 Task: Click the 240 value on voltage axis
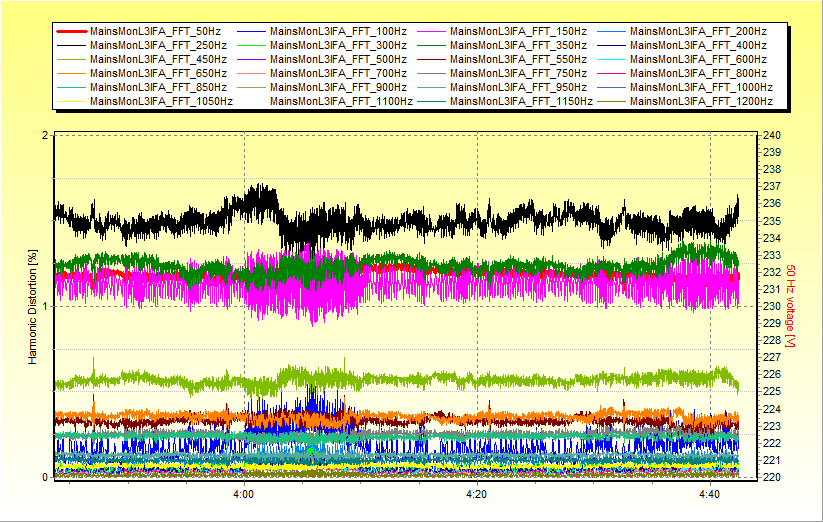click(x=771, y=136)
